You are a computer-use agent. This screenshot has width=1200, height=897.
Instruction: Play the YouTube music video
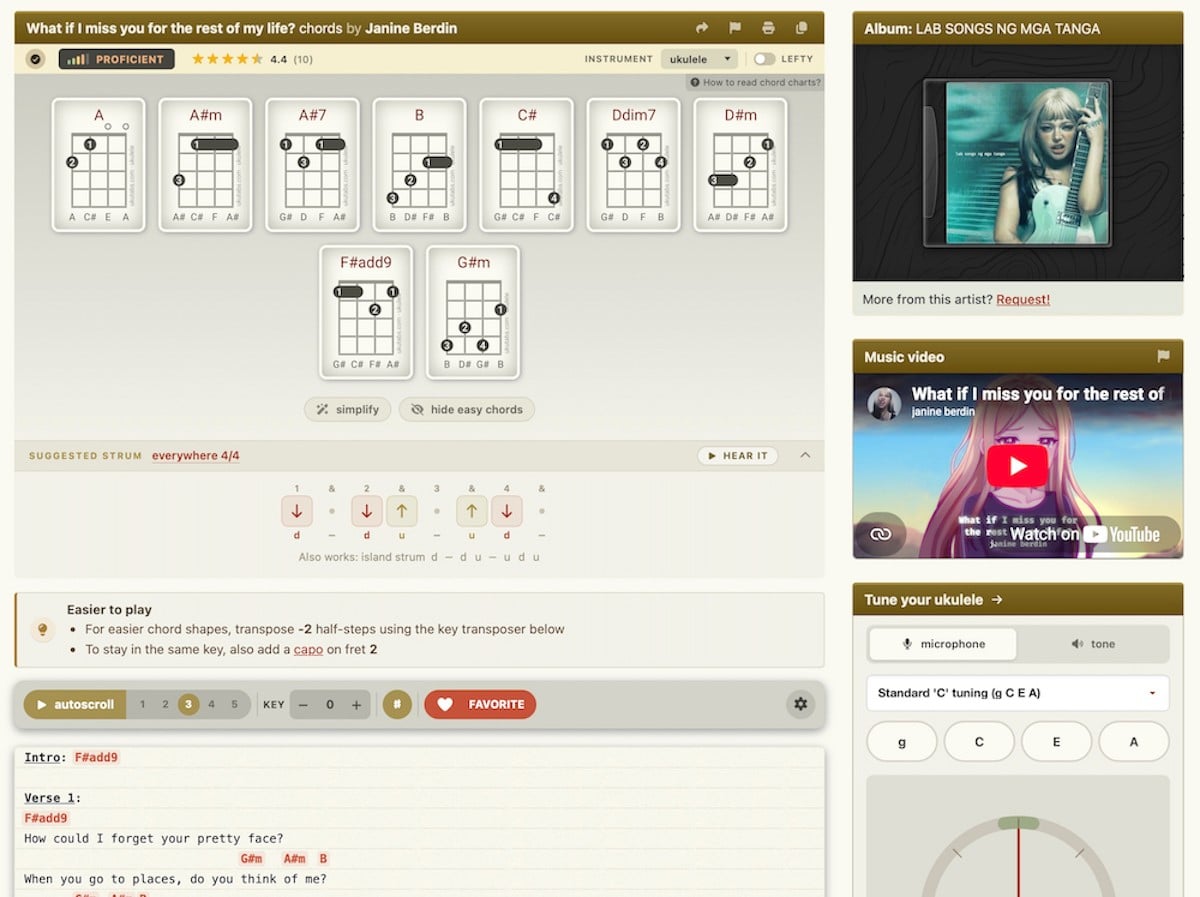(x=1018, y=466)
